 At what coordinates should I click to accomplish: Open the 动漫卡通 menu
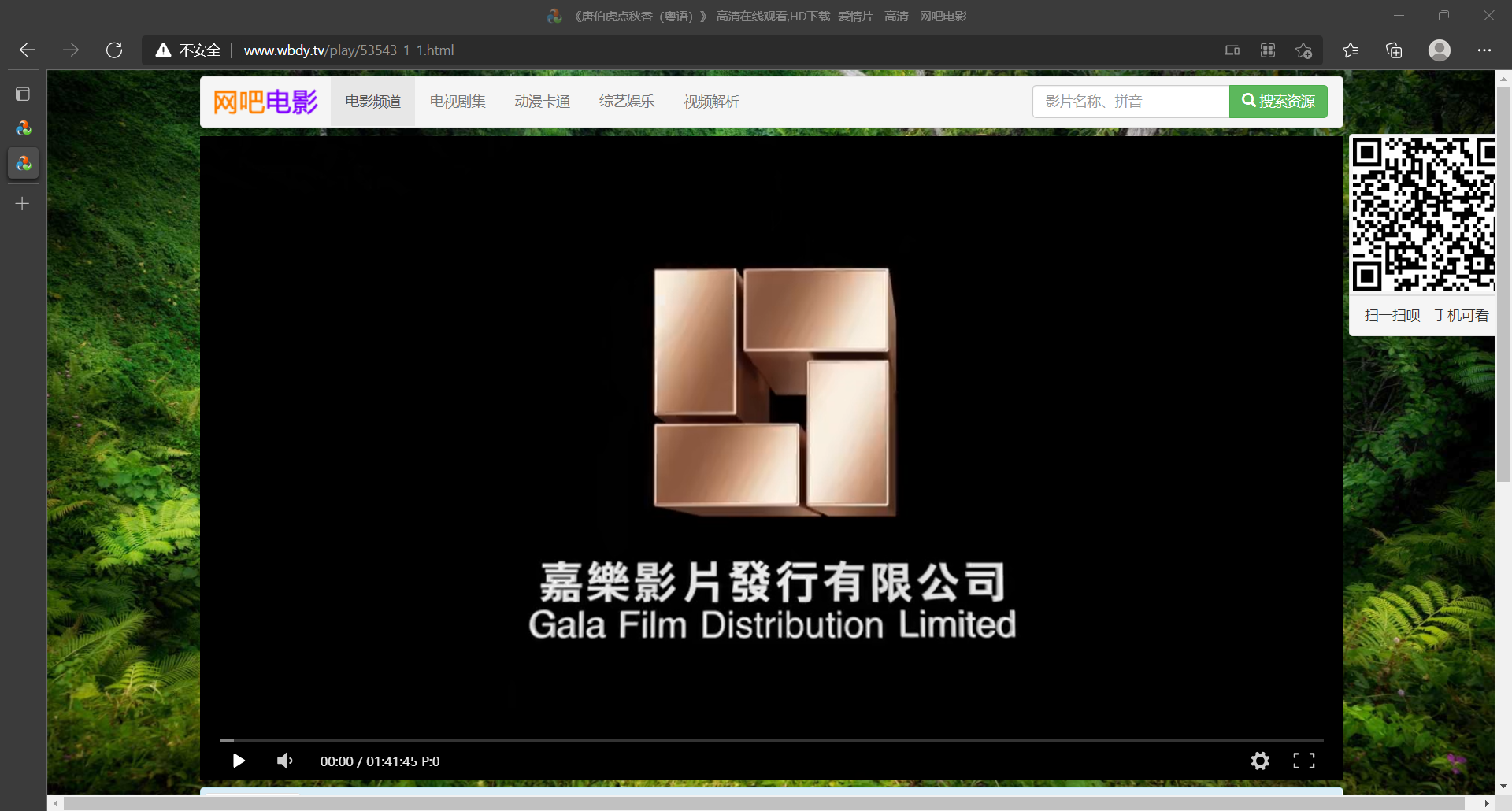coord(542,102)
